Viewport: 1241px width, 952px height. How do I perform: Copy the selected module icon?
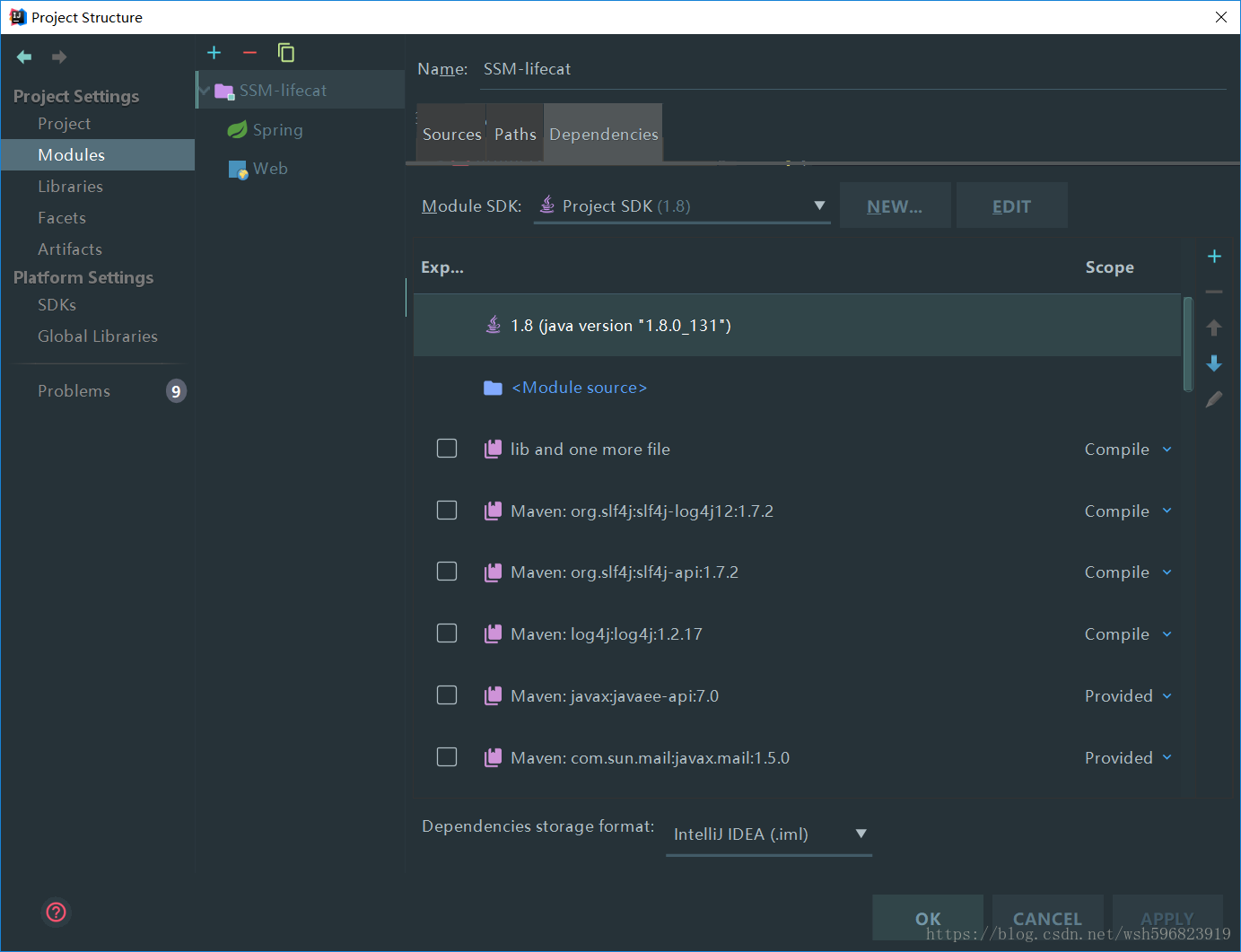(x=286, y=53)
